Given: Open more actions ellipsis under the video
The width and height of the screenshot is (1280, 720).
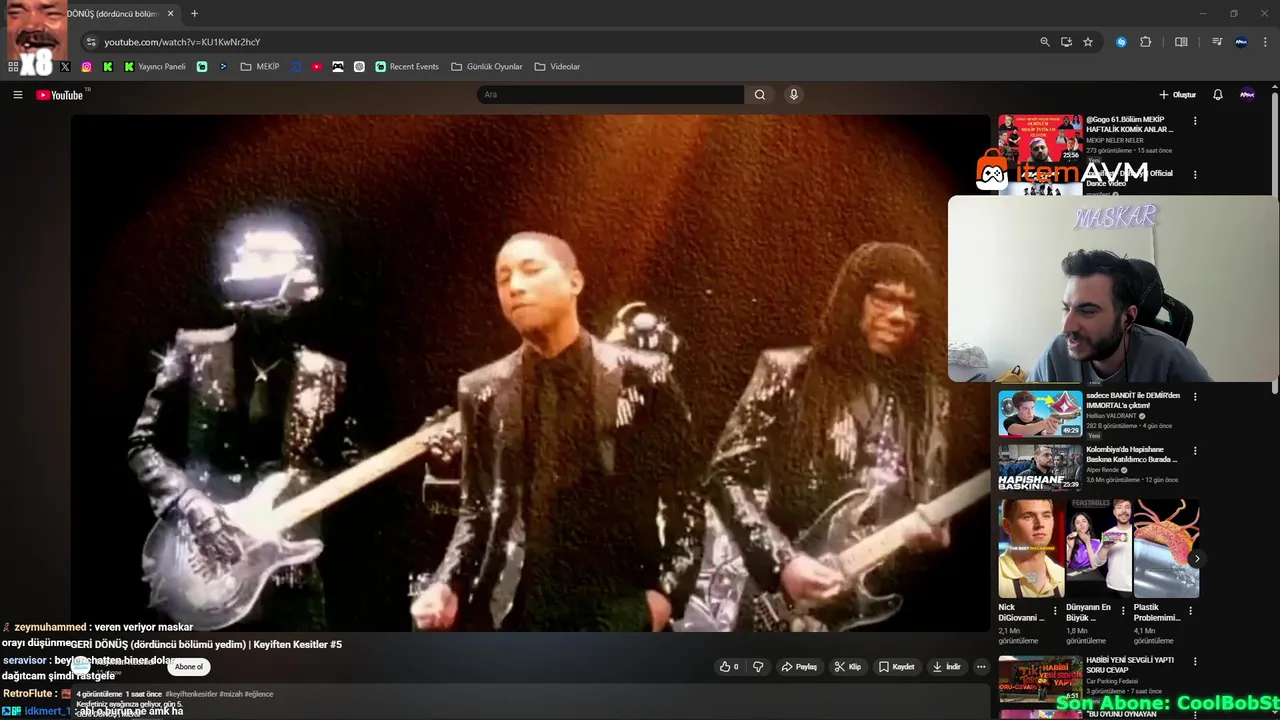Looking at the screenshot, I should [x=981, y=667].
